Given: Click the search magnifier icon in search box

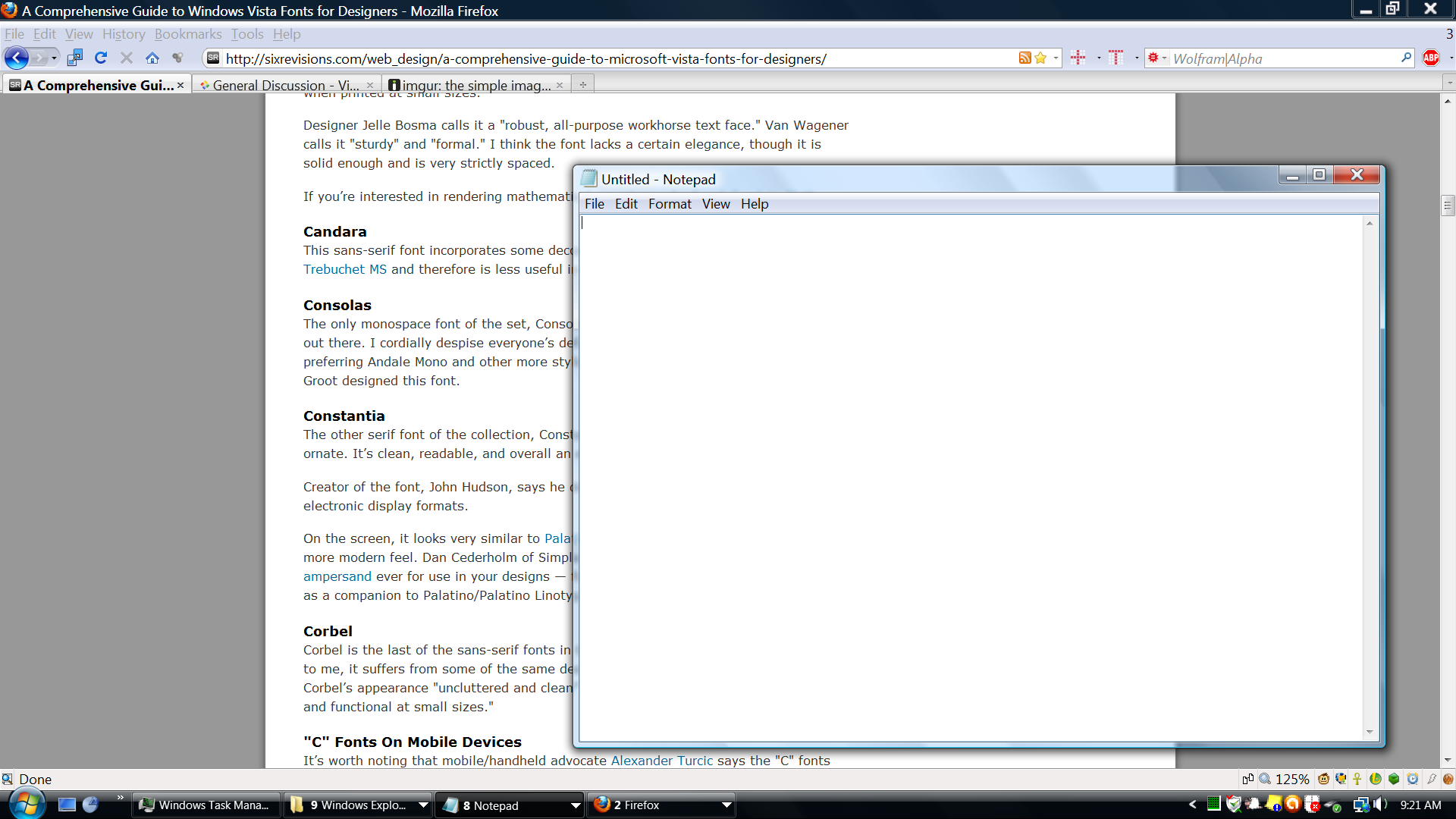Looking at the screenshot, I should point(1406,58).
